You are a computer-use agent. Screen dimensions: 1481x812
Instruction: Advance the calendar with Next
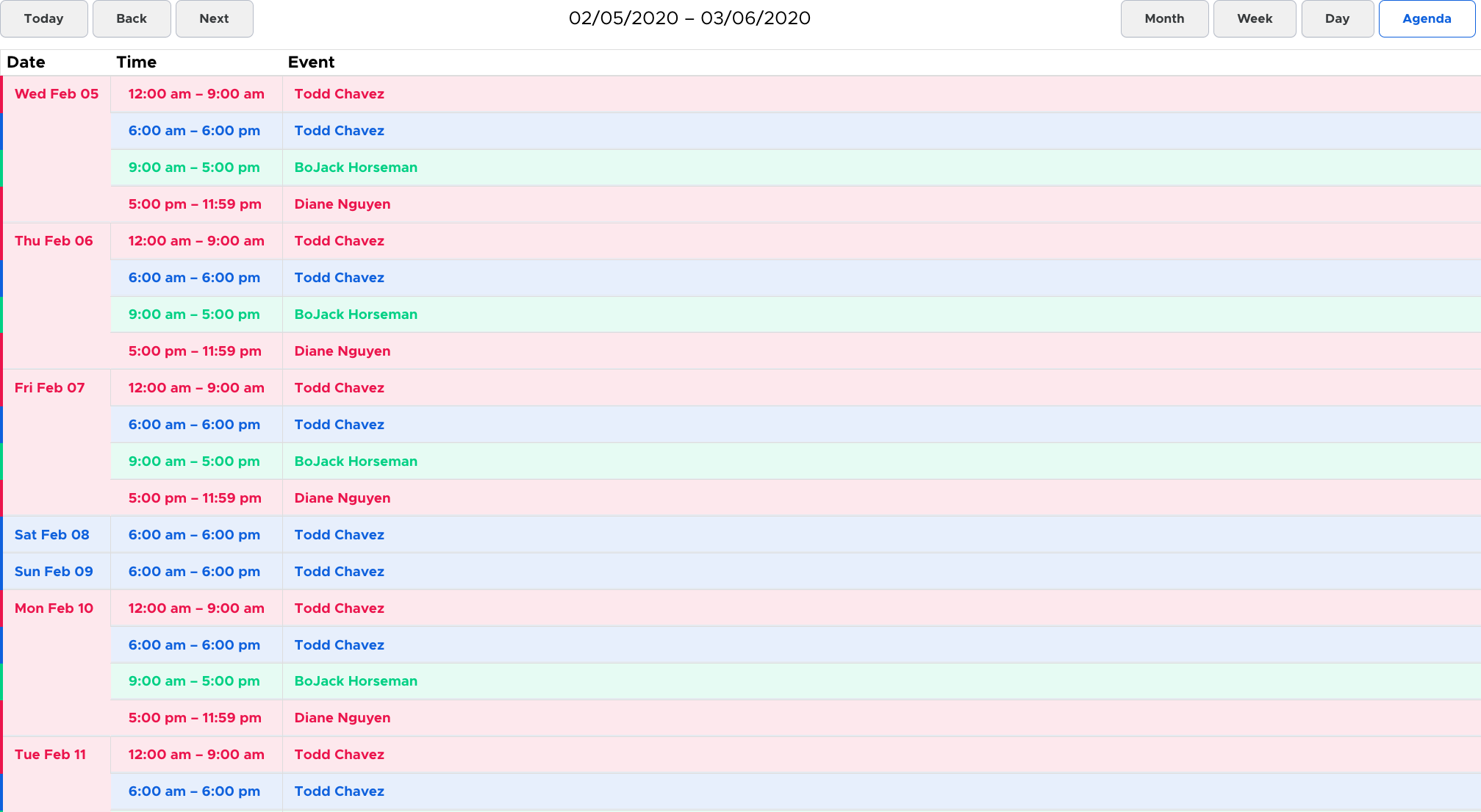pos(215,18)
